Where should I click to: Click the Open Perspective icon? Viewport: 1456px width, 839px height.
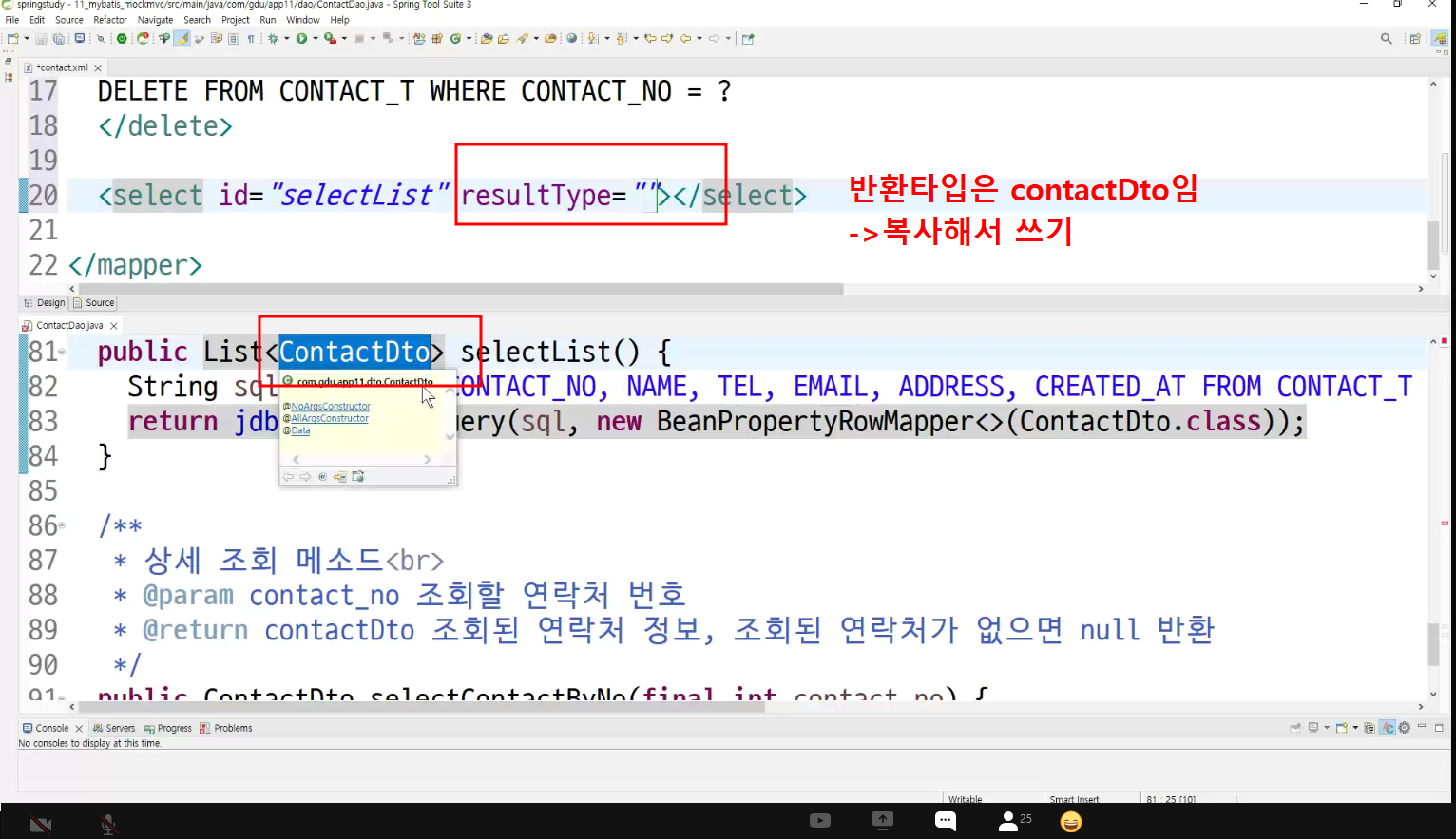pos(1415,39)
